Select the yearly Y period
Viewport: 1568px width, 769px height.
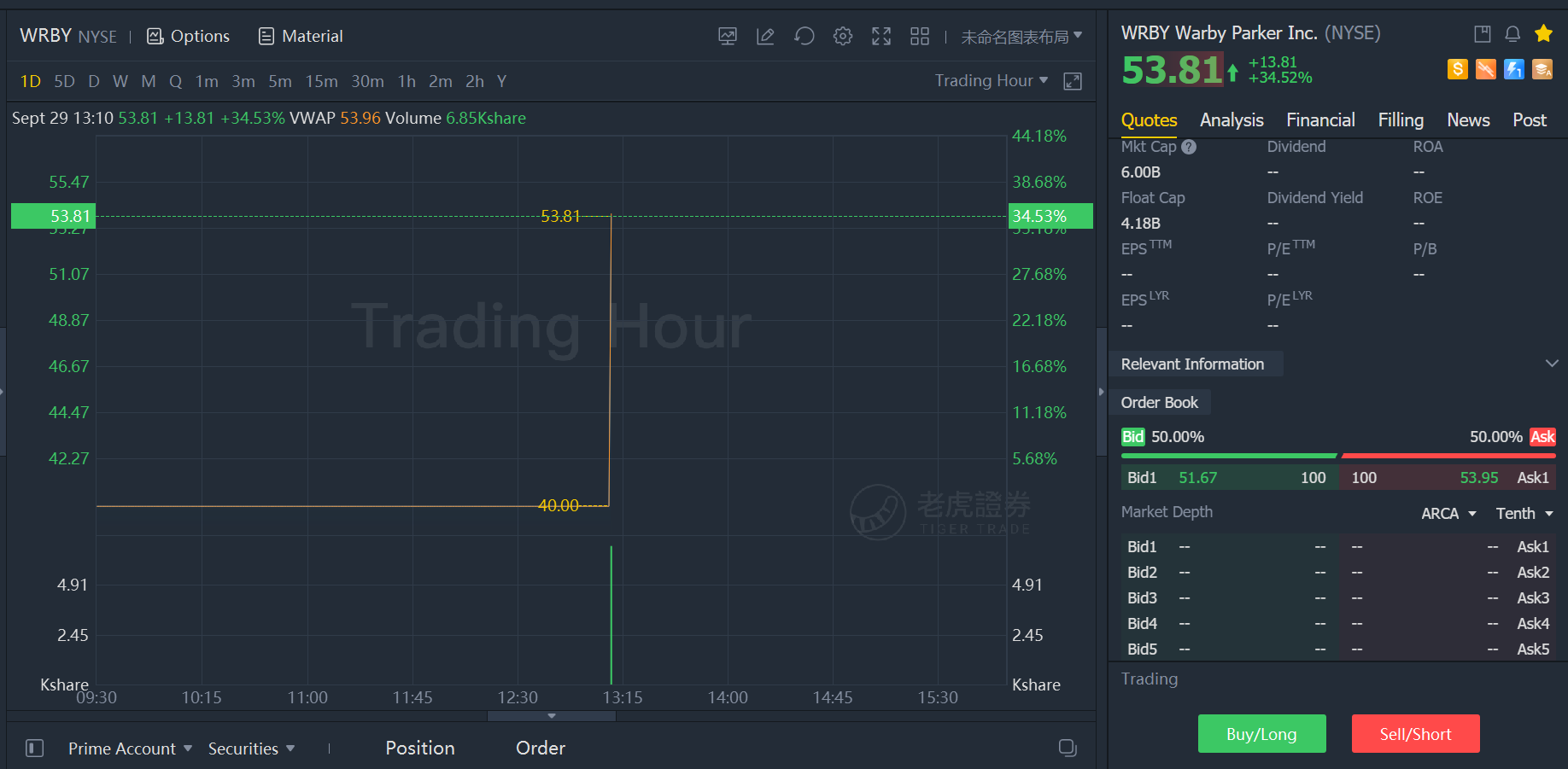pyautogui.click(x=502, y=81)
